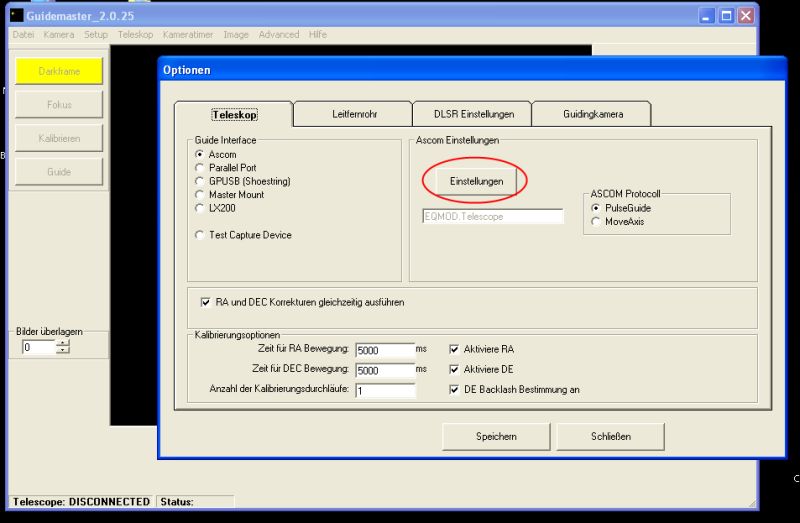This screenshot has height=523, width=800.
Task: Click the Zeit für RA Bewegung field
Action: [385, 350]
